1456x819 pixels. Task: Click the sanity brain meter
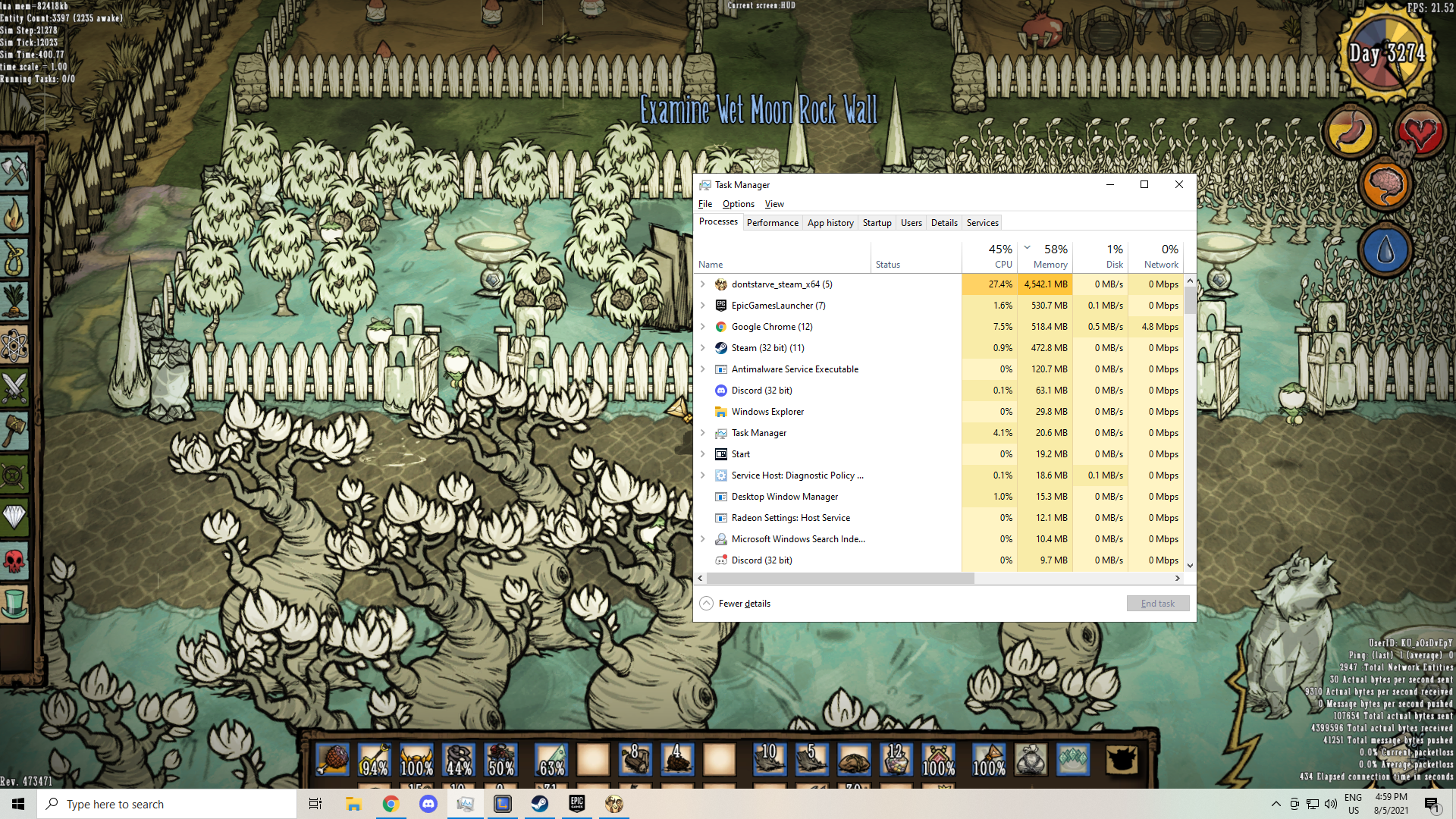(1385, 186)
